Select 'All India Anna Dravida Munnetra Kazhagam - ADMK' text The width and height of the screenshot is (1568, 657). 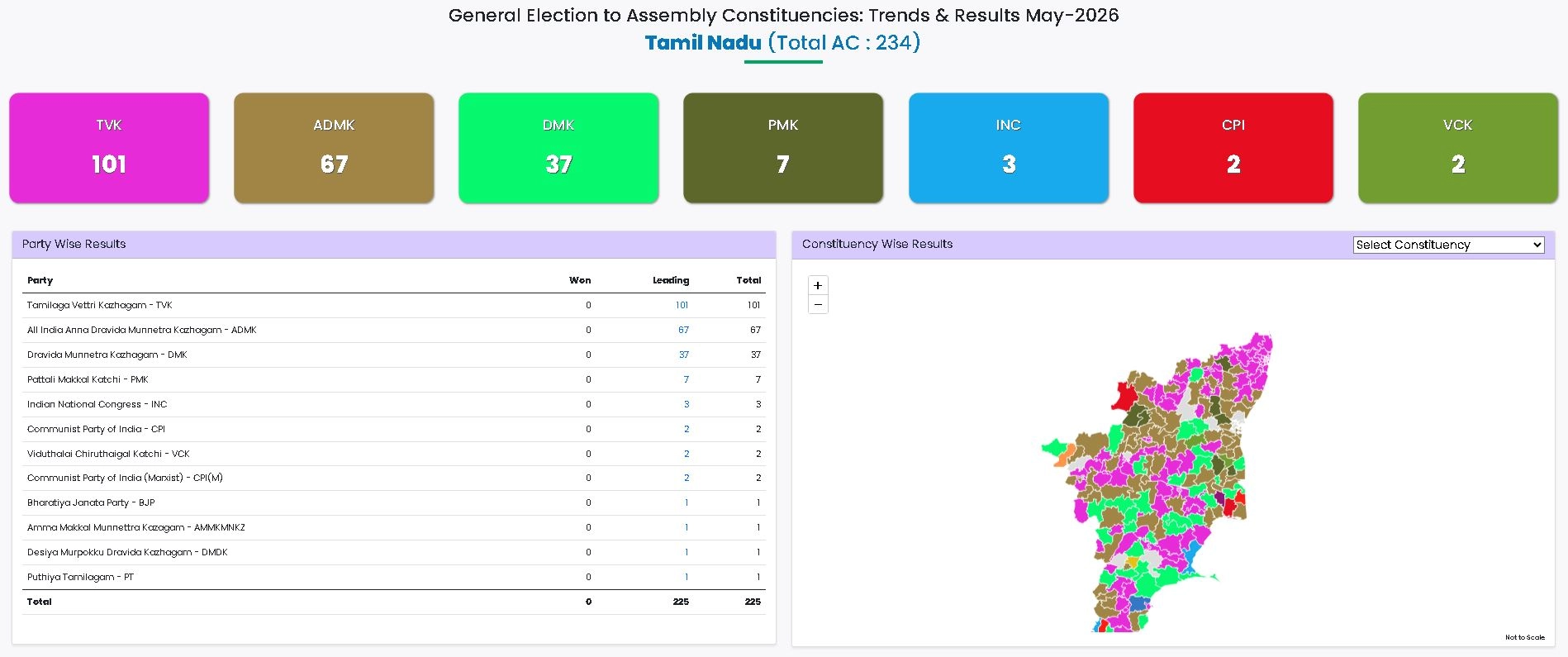tap(141, 330)
